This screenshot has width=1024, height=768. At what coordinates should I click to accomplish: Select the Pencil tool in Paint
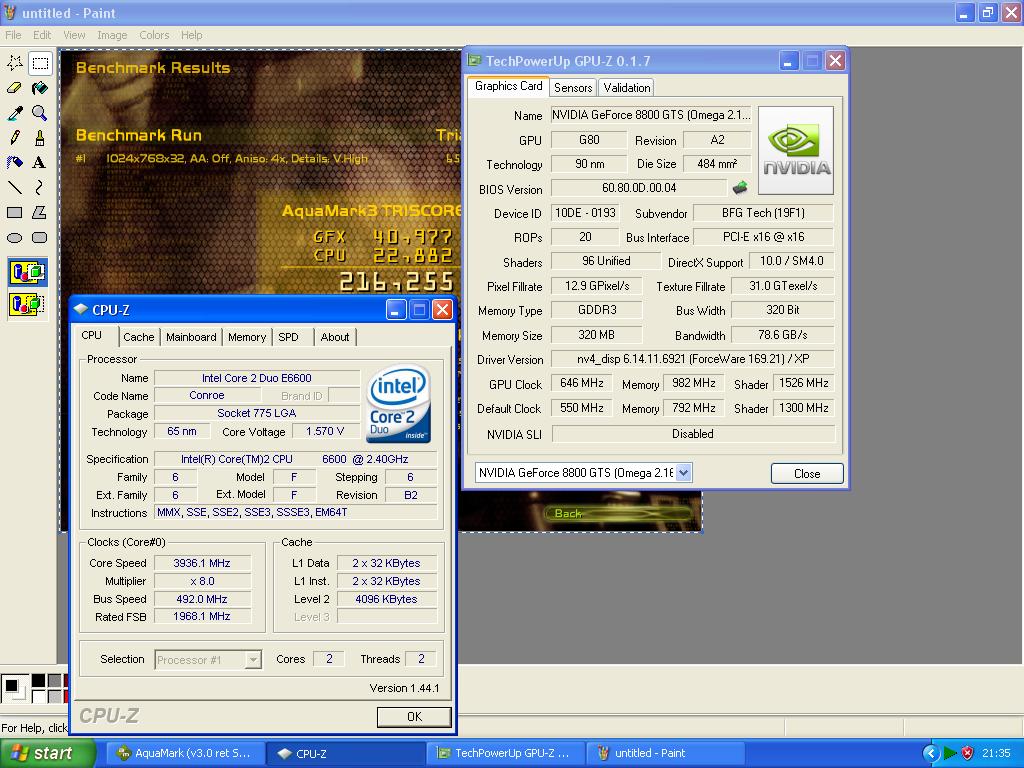pyautogui.click(x=15, y=137)
